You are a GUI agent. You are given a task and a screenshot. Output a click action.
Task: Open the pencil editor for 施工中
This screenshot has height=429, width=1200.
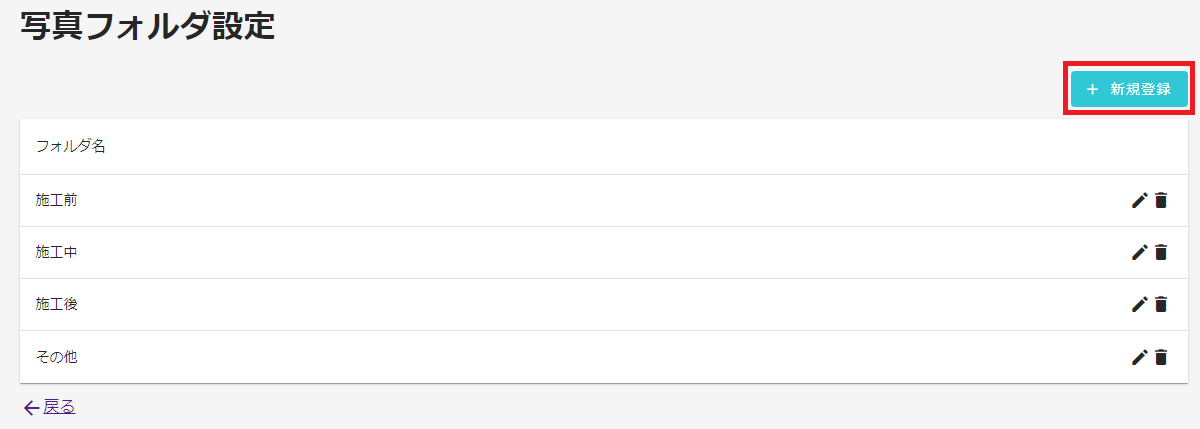[1139, 252]
